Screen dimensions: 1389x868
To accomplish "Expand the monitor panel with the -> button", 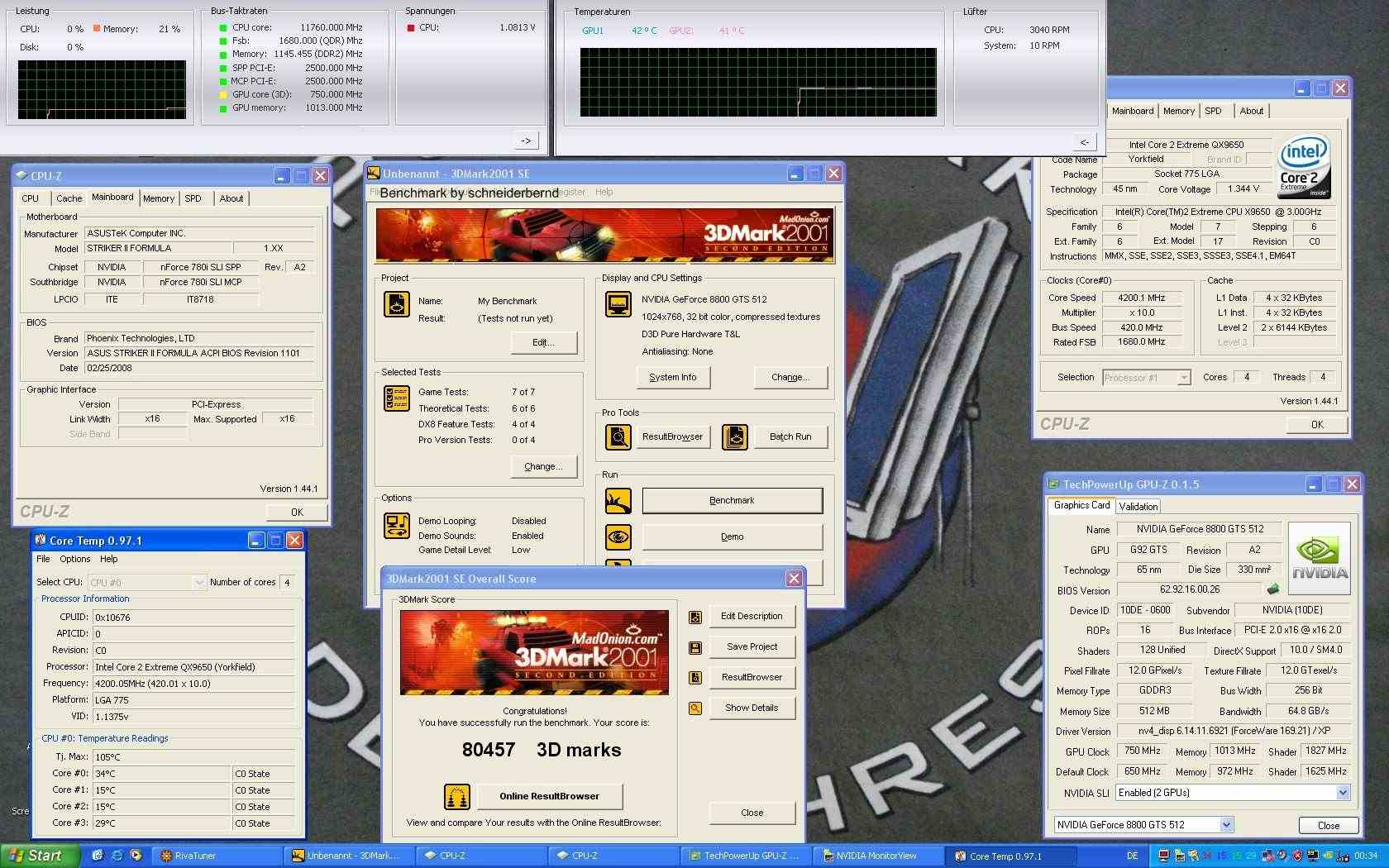I will coord(526,141).
